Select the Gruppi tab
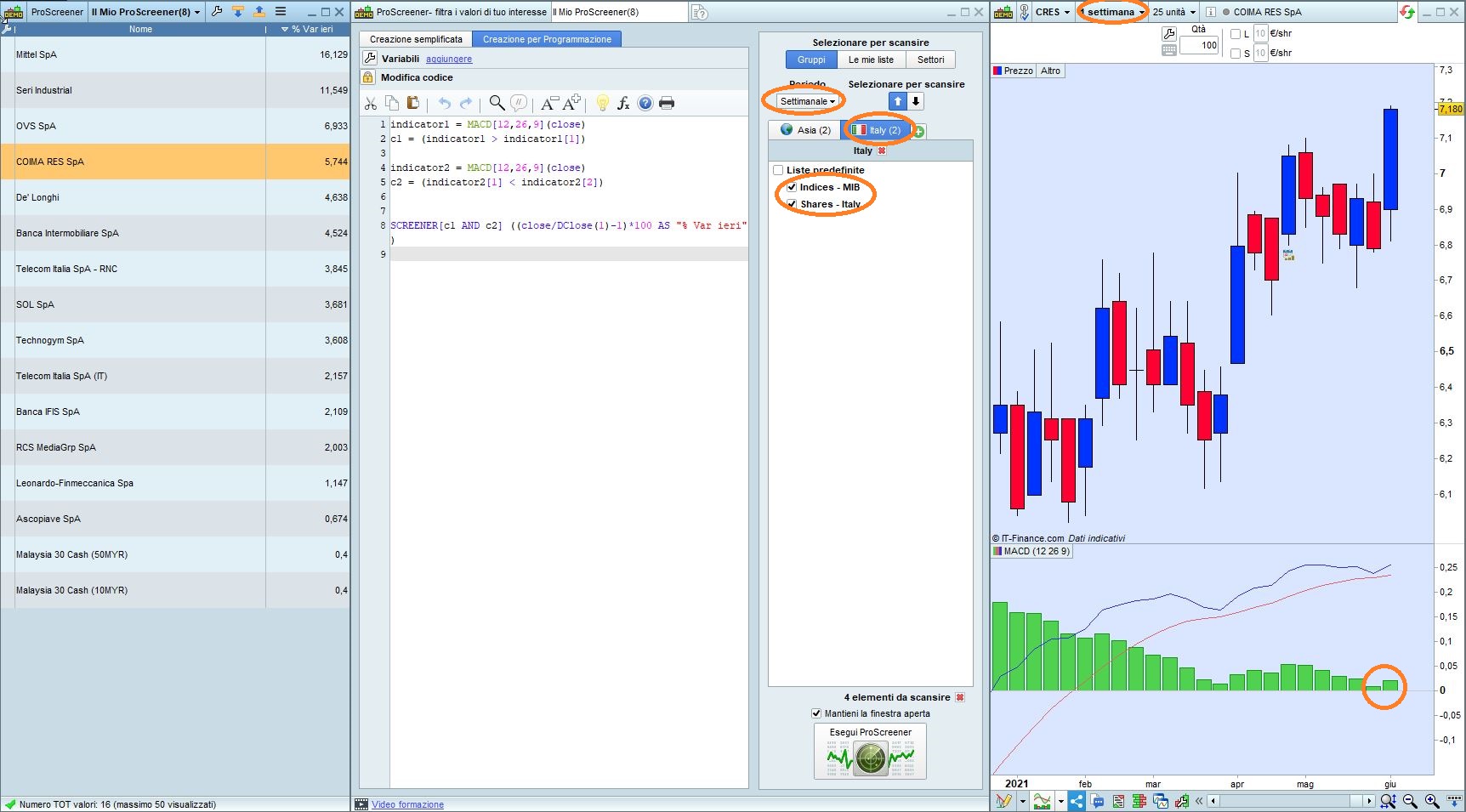Screen dimensions: 1466x812 [811, 60]
